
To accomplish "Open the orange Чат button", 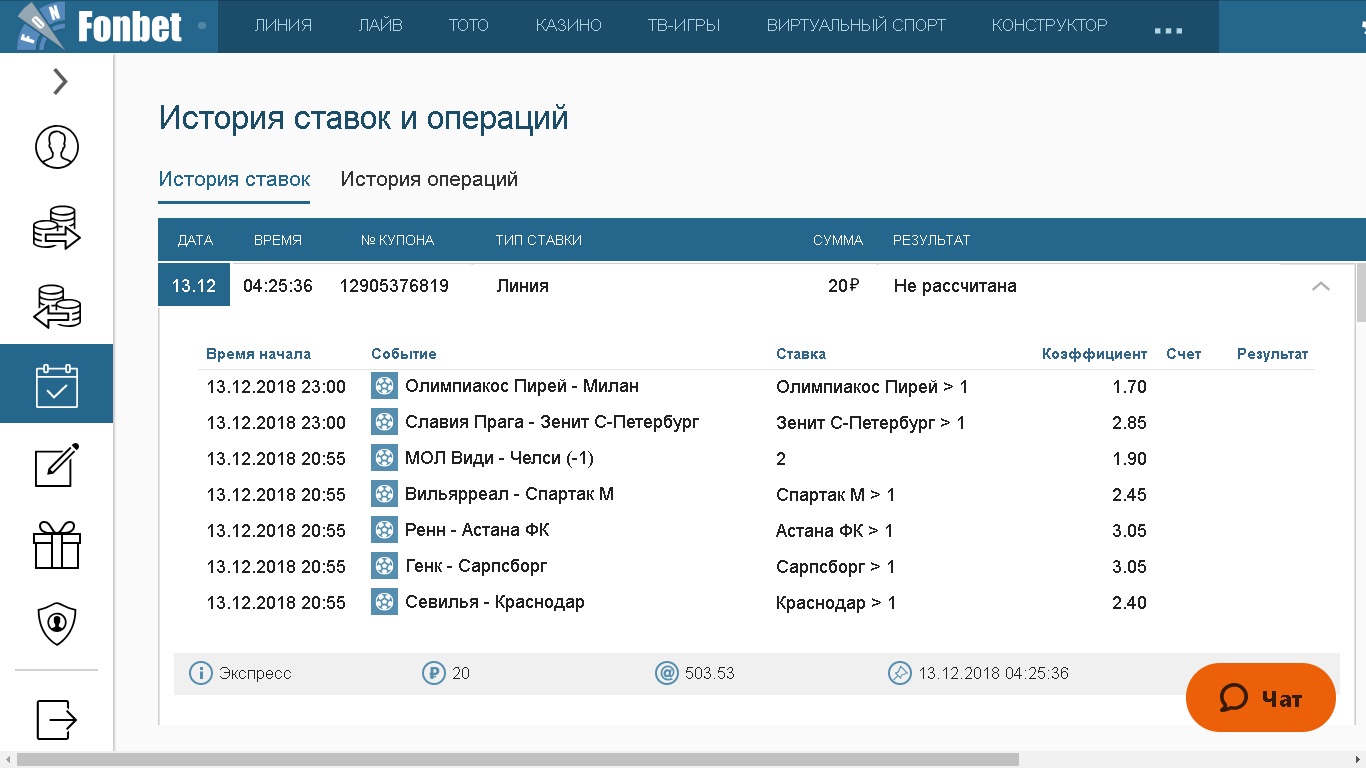I will (1260, 698).
